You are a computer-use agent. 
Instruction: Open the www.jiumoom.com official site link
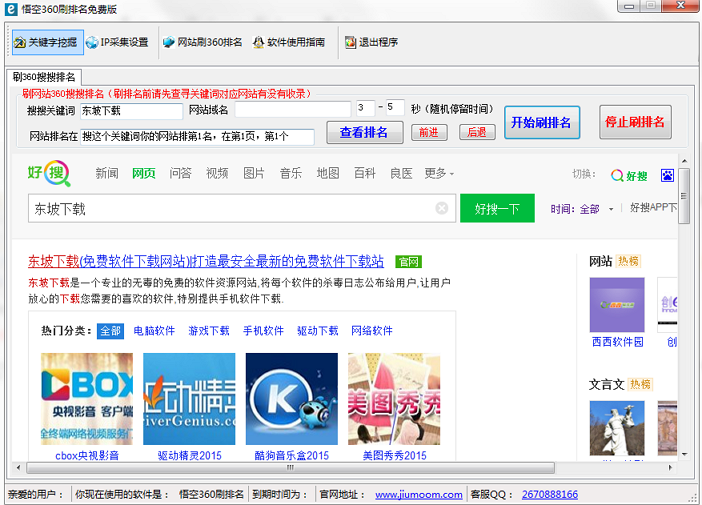419,495
